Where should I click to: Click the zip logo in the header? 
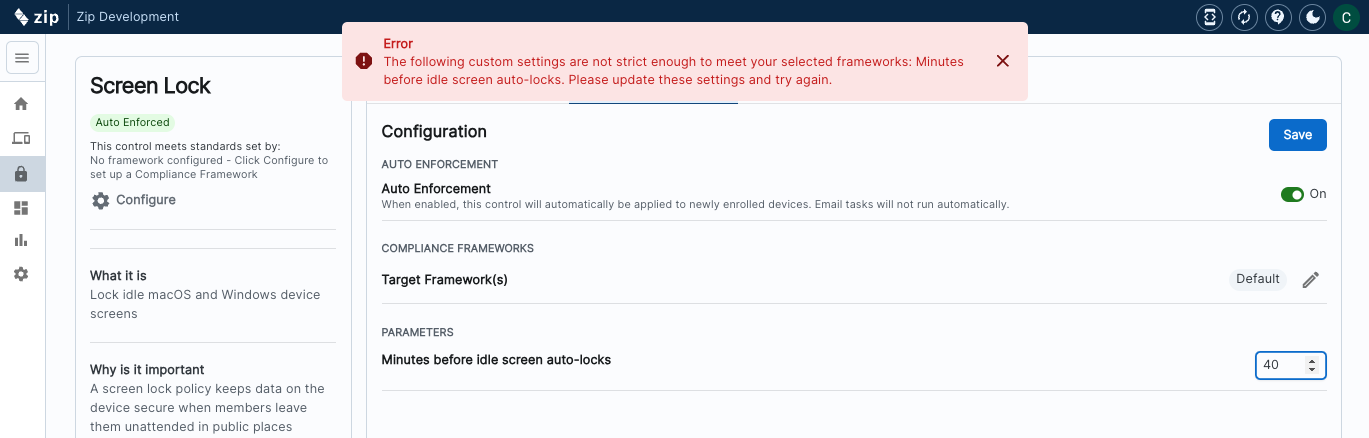(37, 17)
